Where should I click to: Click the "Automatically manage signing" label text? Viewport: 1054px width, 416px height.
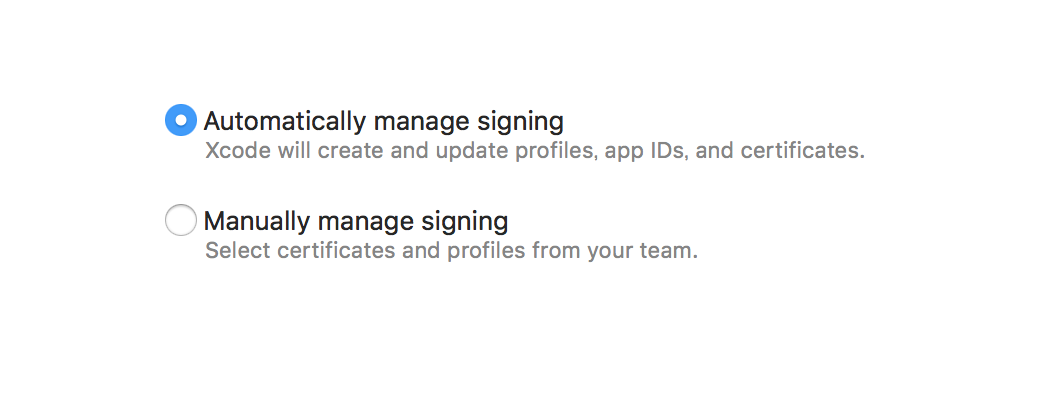click(x=383, y=122)
